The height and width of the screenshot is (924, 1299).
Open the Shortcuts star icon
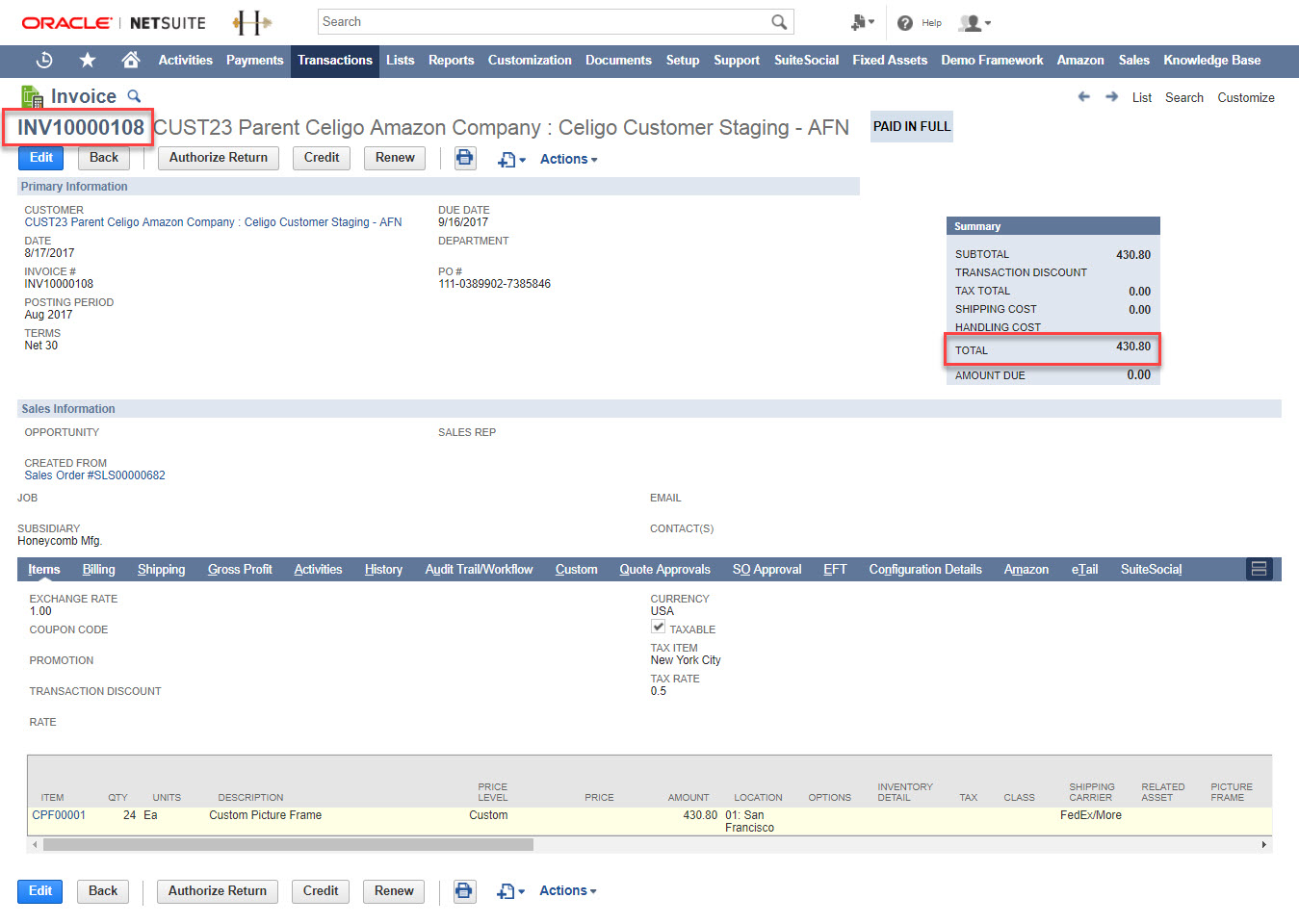point(88,60)
